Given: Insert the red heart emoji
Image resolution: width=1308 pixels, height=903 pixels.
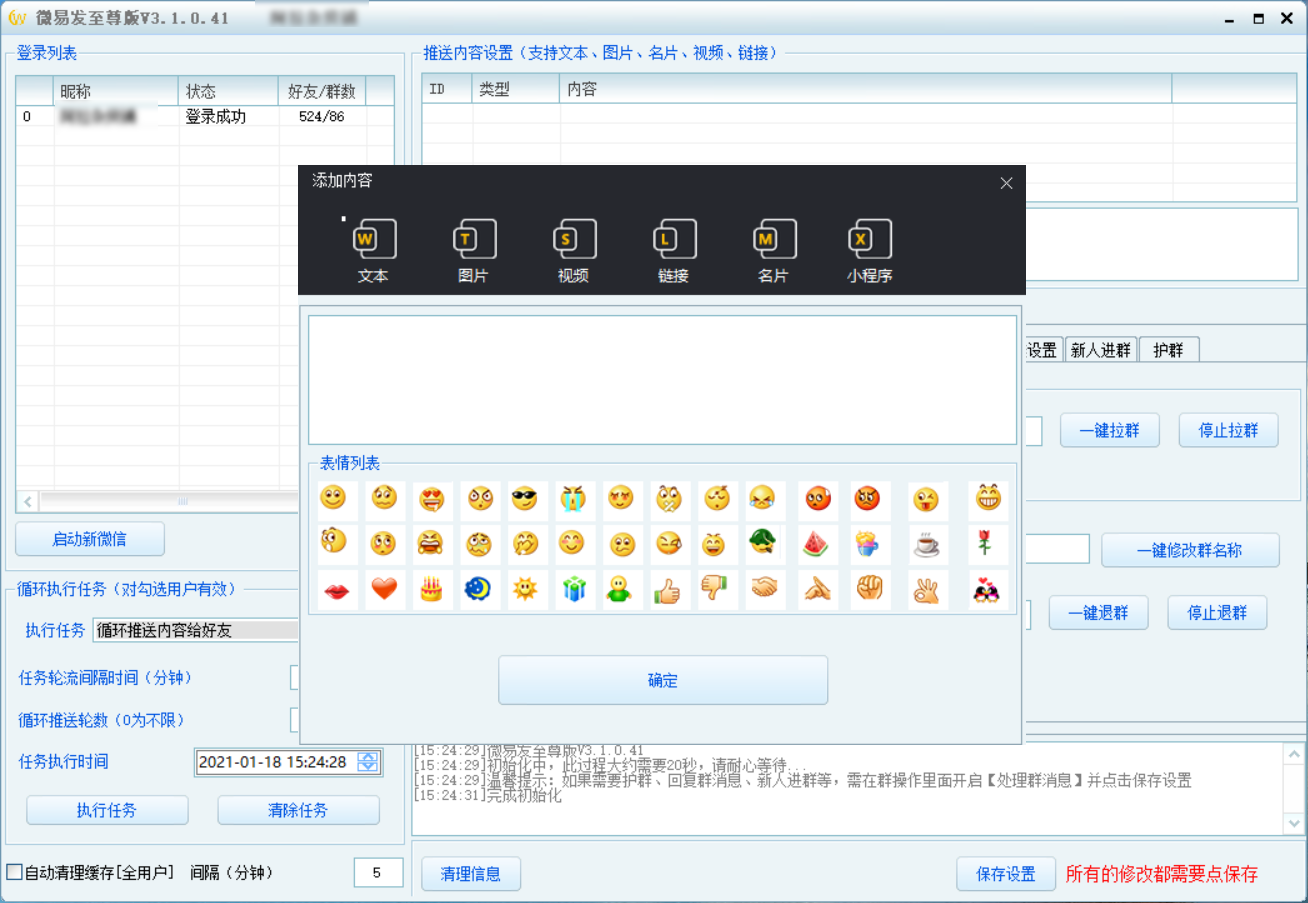Looking at the screenshot, I should (384, 591).
